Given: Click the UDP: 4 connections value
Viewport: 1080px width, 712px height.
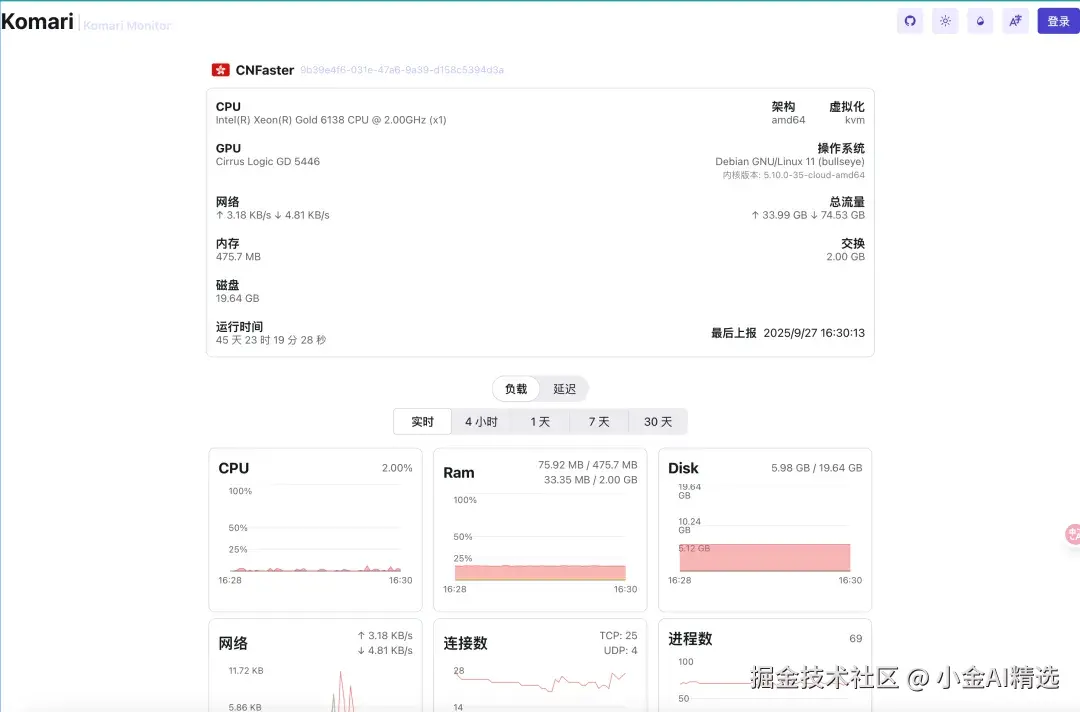Looking at the screenshot, I should click(621, 651).
